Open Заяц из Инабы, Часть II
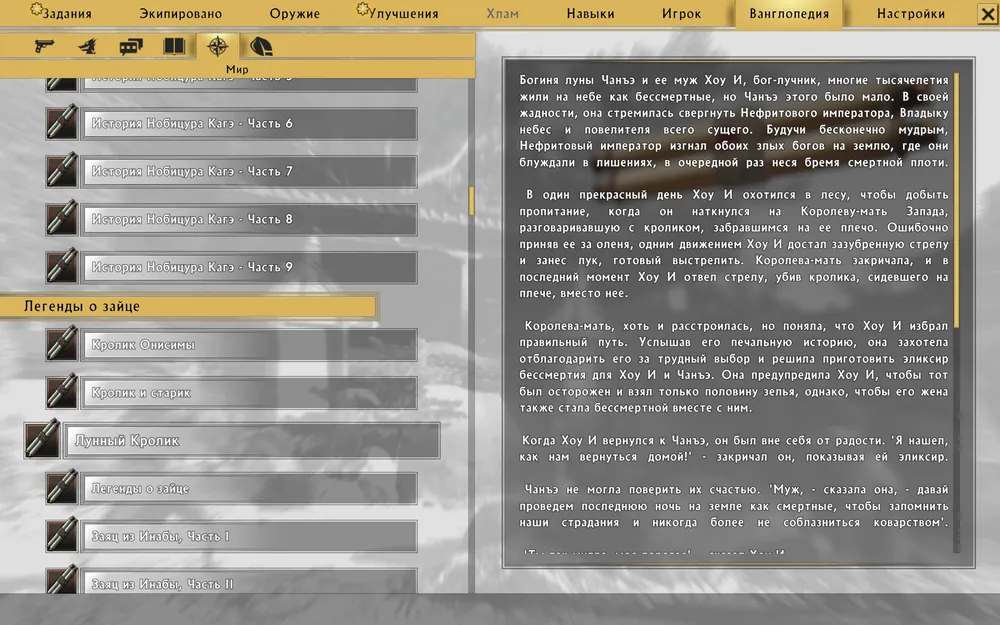This screenshot has height=625, width=1000. click(x=249, y=581)
